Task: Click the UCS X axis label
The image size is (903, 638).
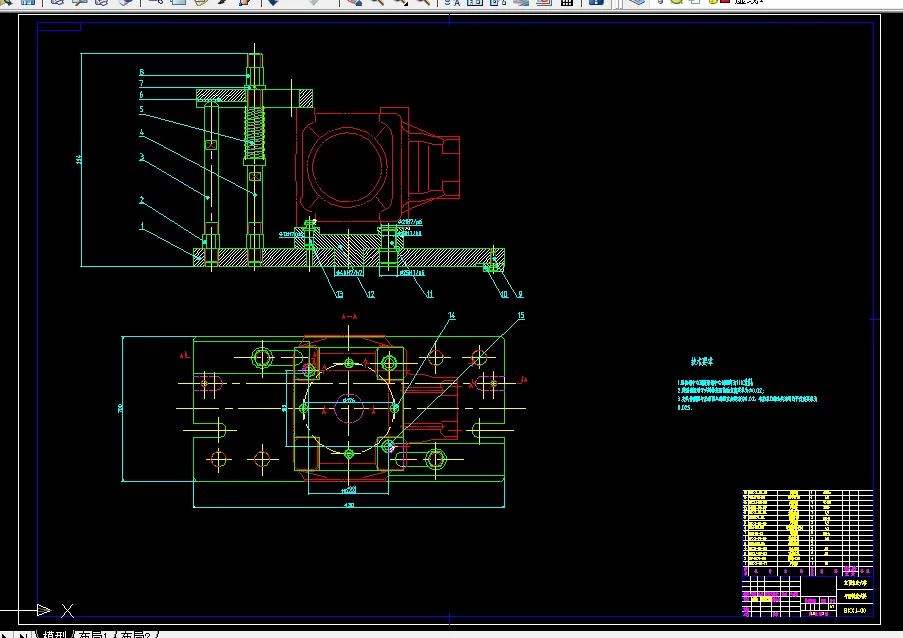Action: click(67, 610)
